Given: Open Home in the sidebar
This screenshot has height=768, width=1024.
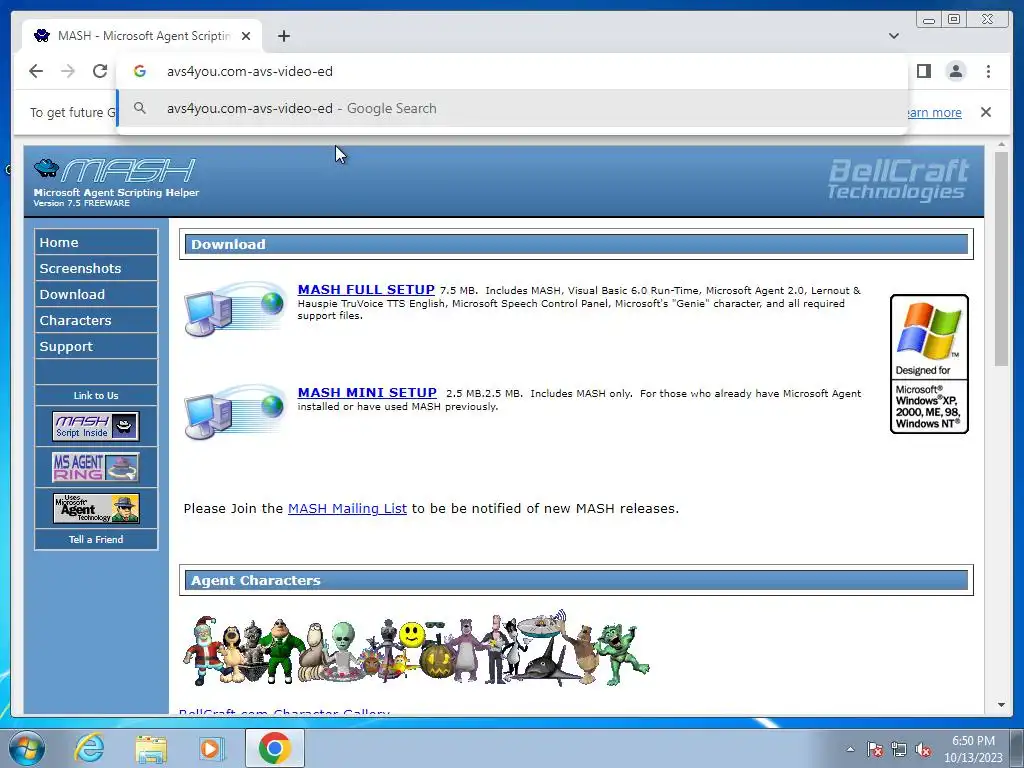Looking at the screenshot, I should coord(96,242).
